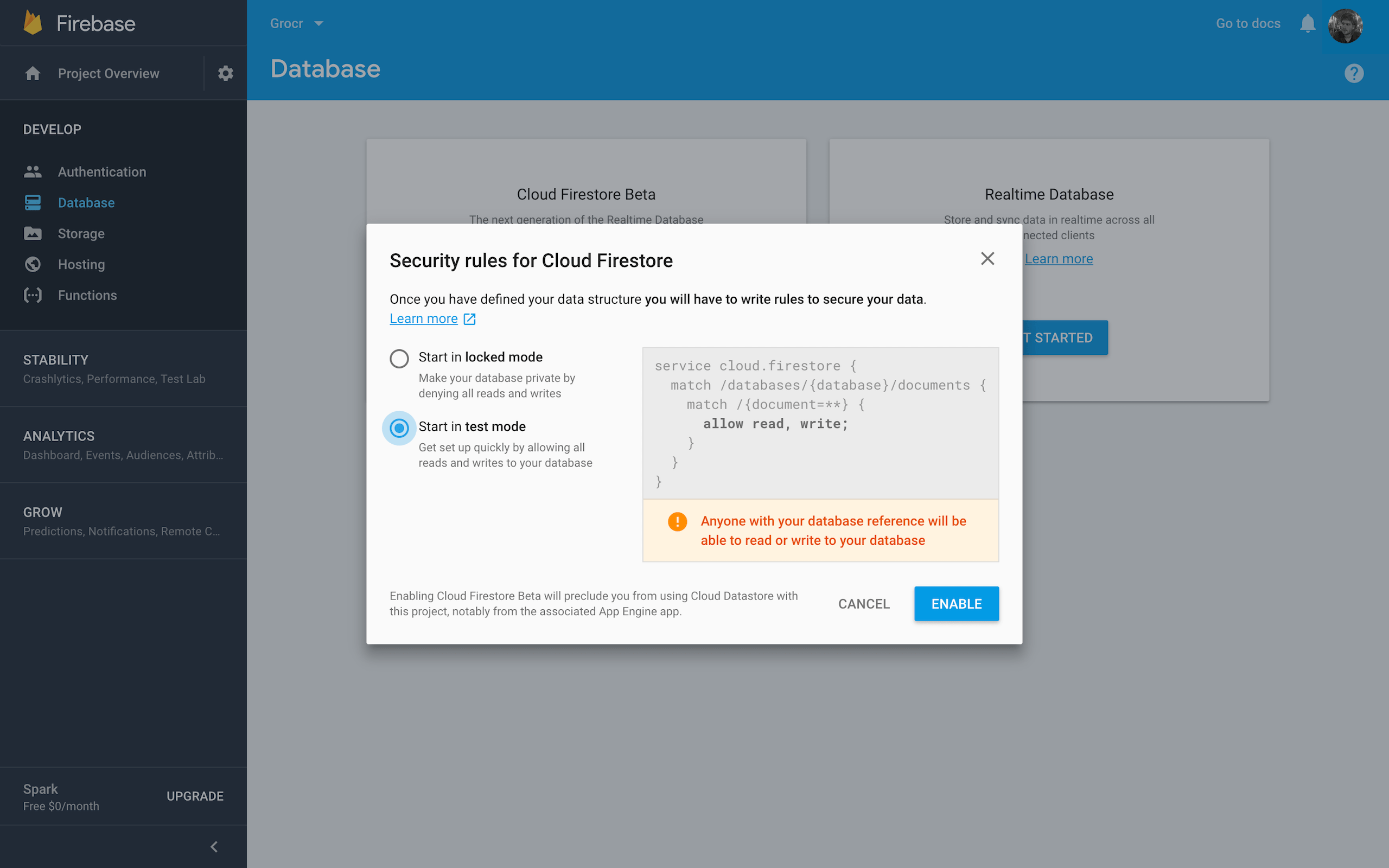The image size is (1389, 868).
Task: Select Start in test mode
Action: (x=399, y=427)
